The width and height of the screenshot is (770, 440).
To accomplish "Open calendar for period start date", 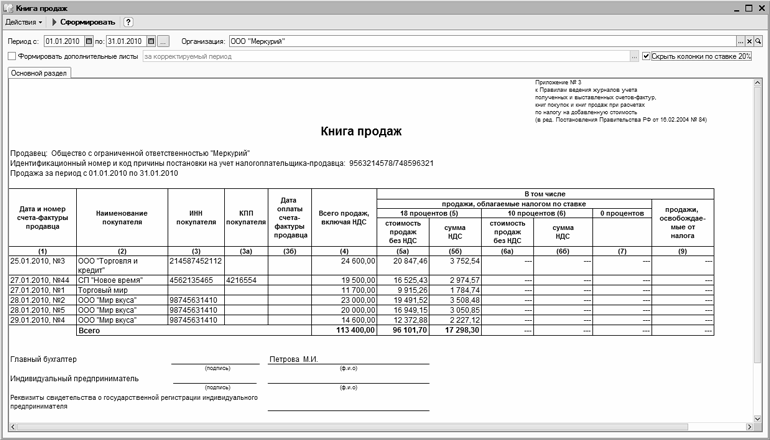I will point(89,41).
